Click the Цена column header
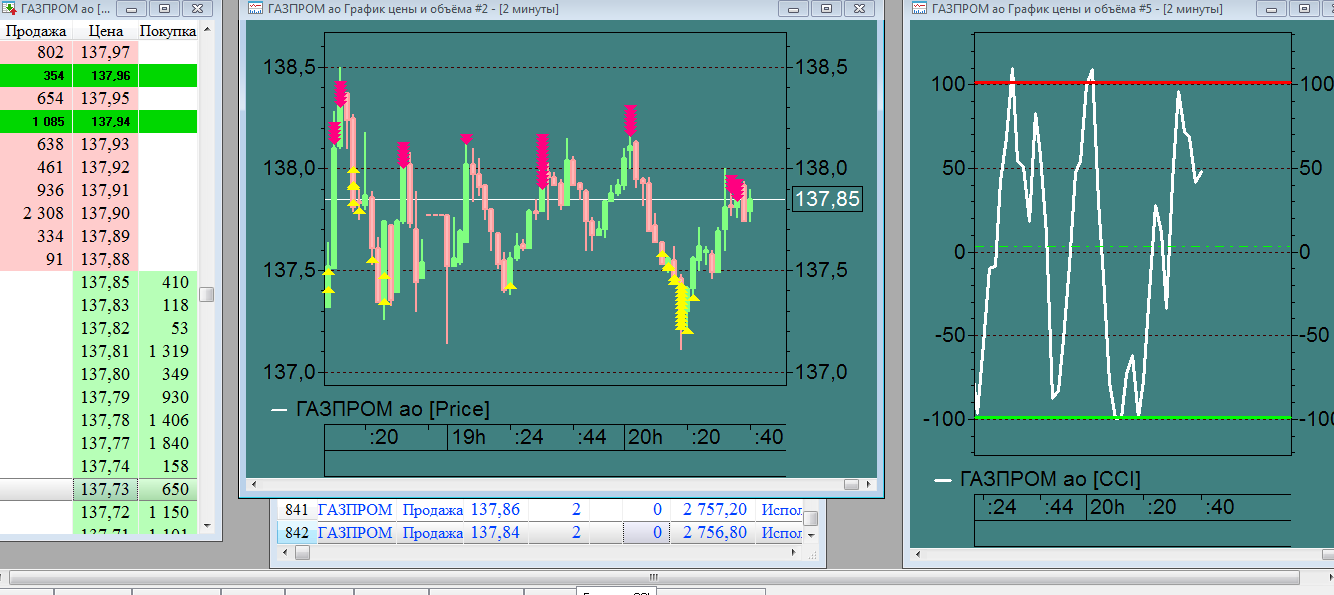1334x595 pixels. [105, 31]
